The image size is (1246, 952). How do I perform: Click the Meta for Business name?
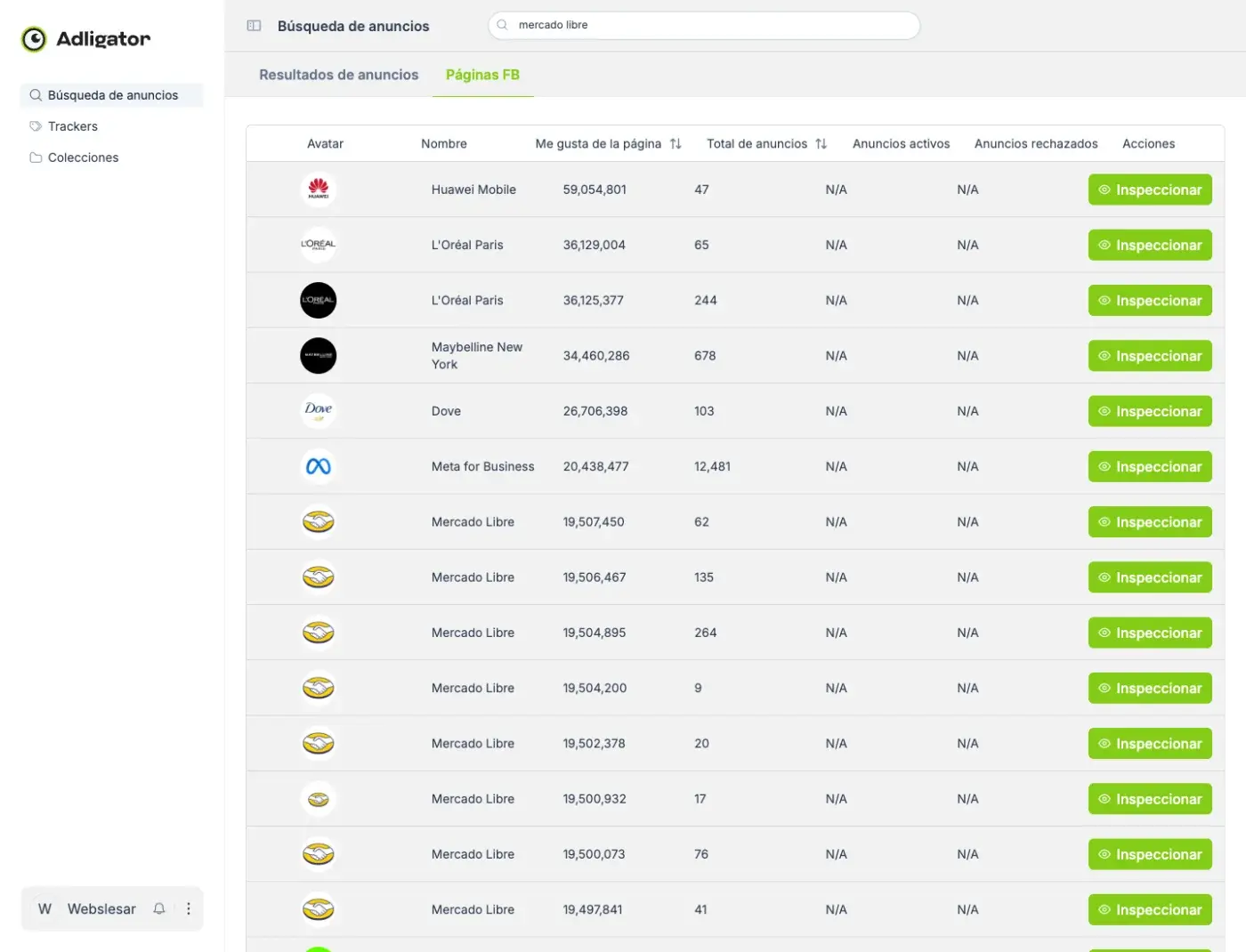[x=483, y=466]
